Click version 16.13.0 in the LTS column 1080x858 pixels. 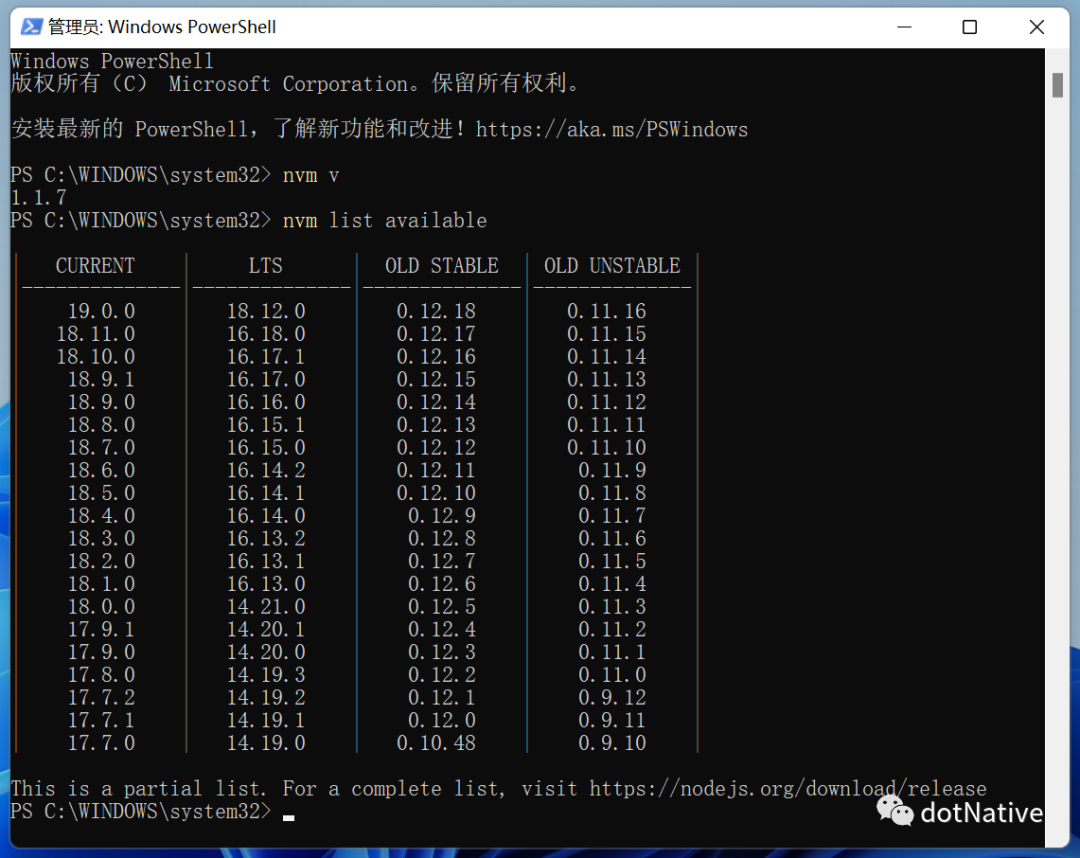[x=267, y=584]
